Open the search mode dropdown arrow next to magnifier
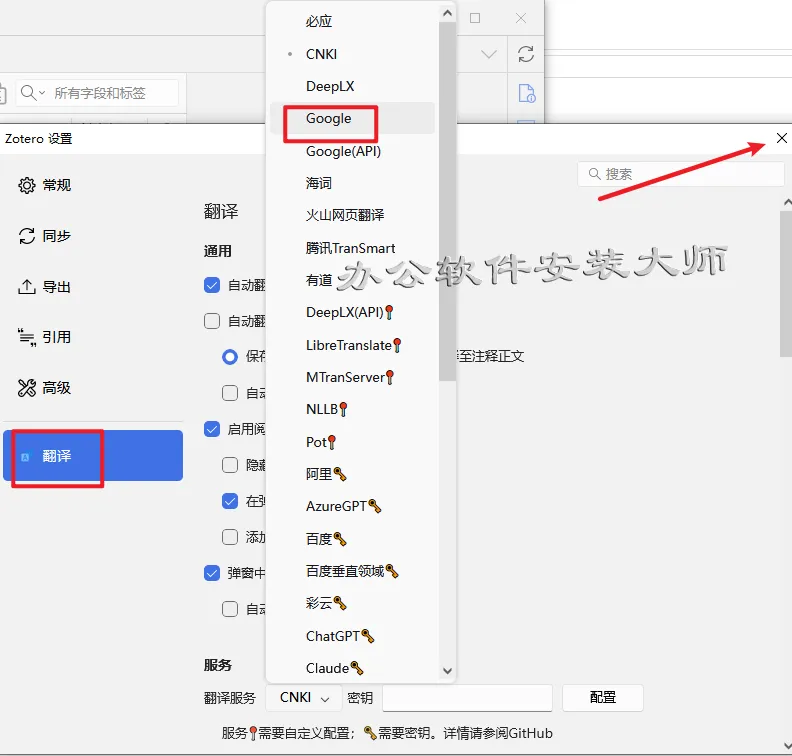The image size is (792, 756). click(x=42, y=92)
